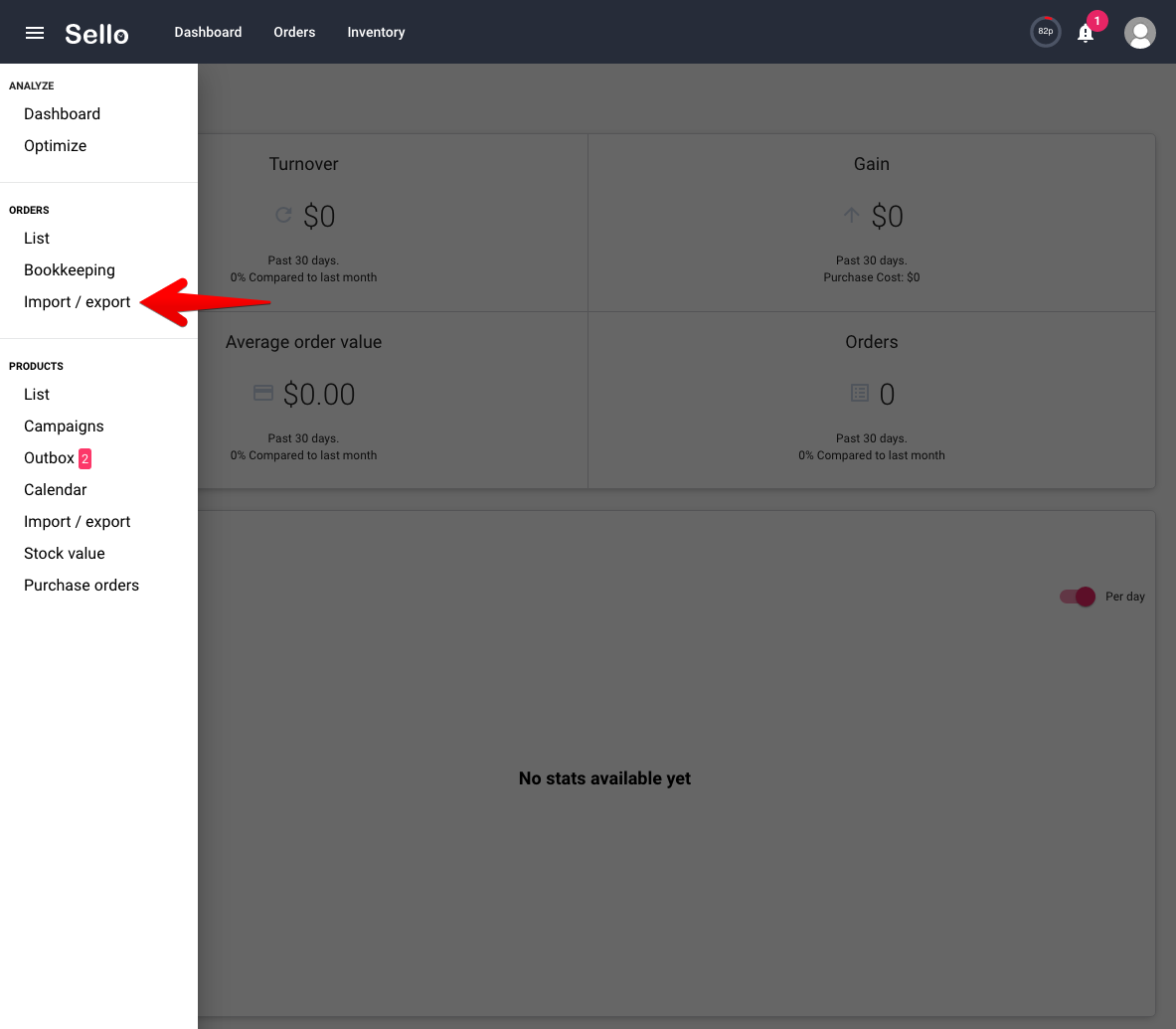The image size is (1176, 1029).
Task: Click the credit card icon by Average order value
Action: (263, 393)
